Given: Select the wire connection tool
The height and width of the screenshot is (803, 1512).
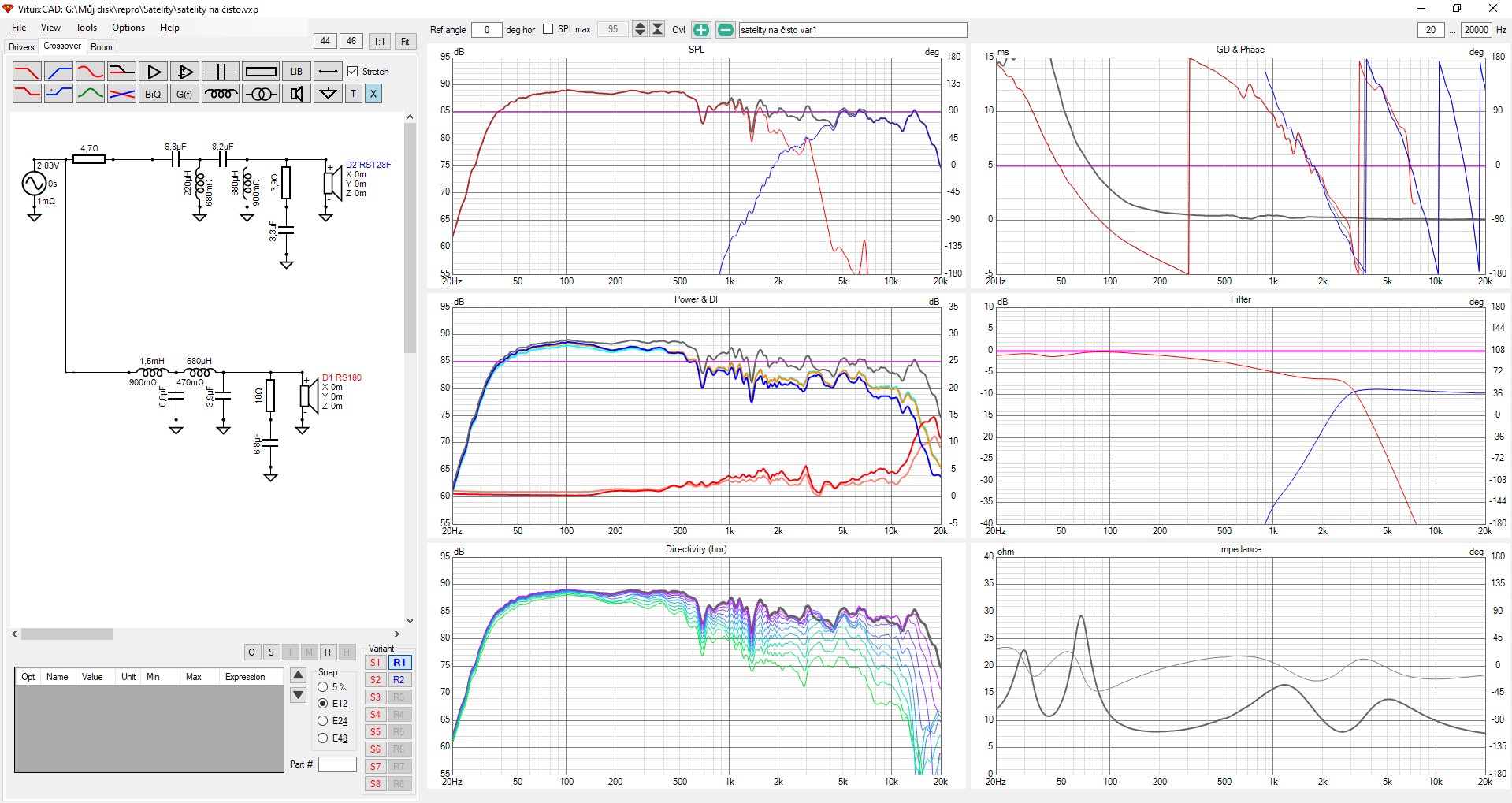Looking at the screenshot, I should 328,72.
